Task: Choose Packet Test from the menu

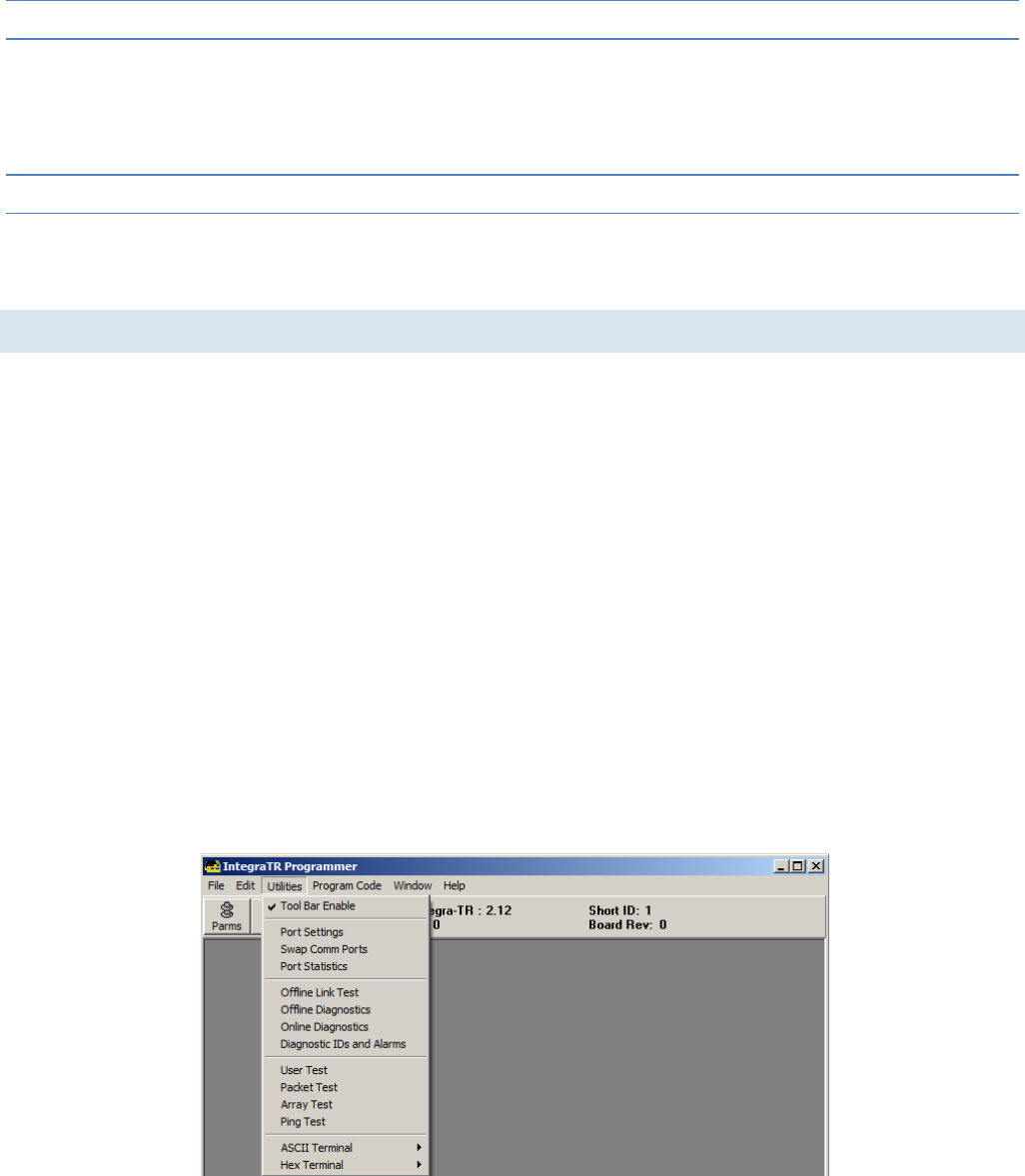Action: pos(346,1087)
